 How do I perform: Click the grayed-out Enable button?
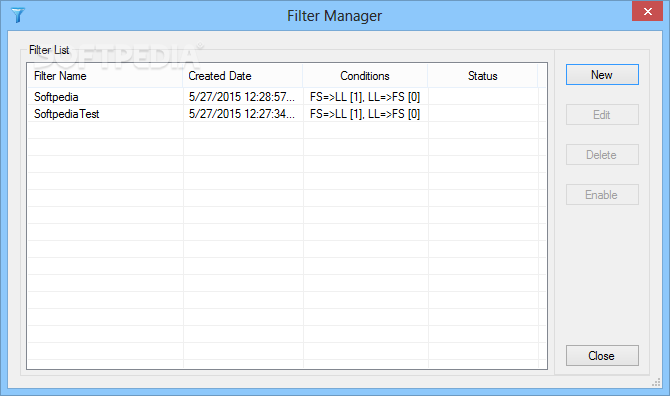click(602, 195)
